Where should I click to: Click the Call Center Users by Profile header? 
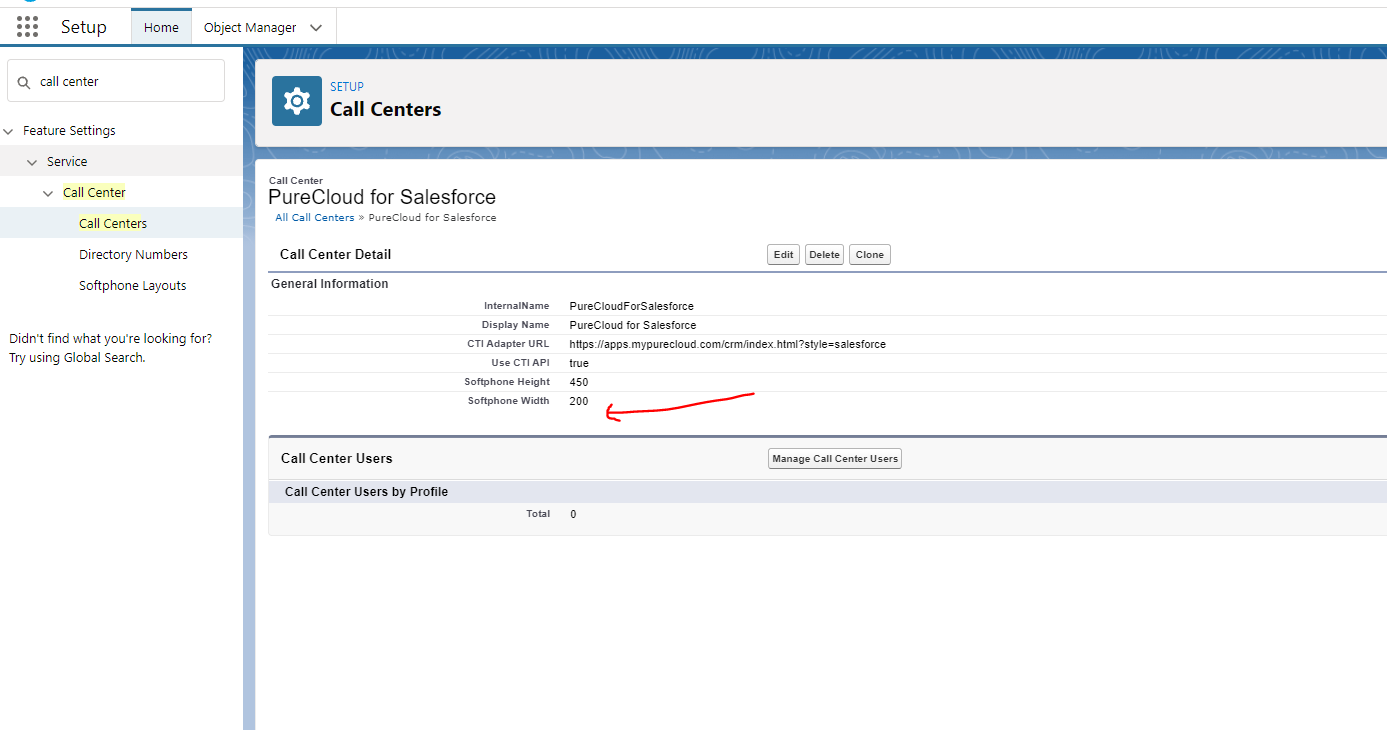366,492
